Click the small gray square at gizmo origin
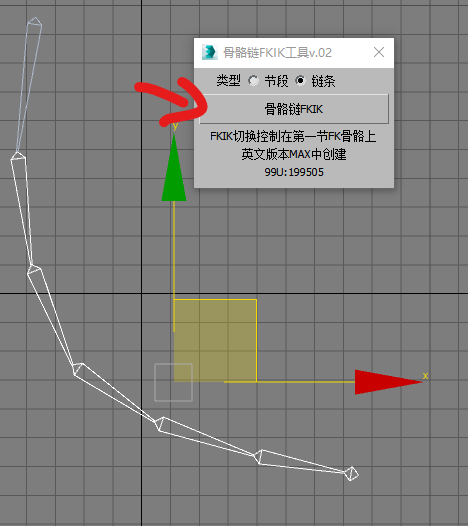Viewport: 468px width, 526px height. click(x=173, y=382)
